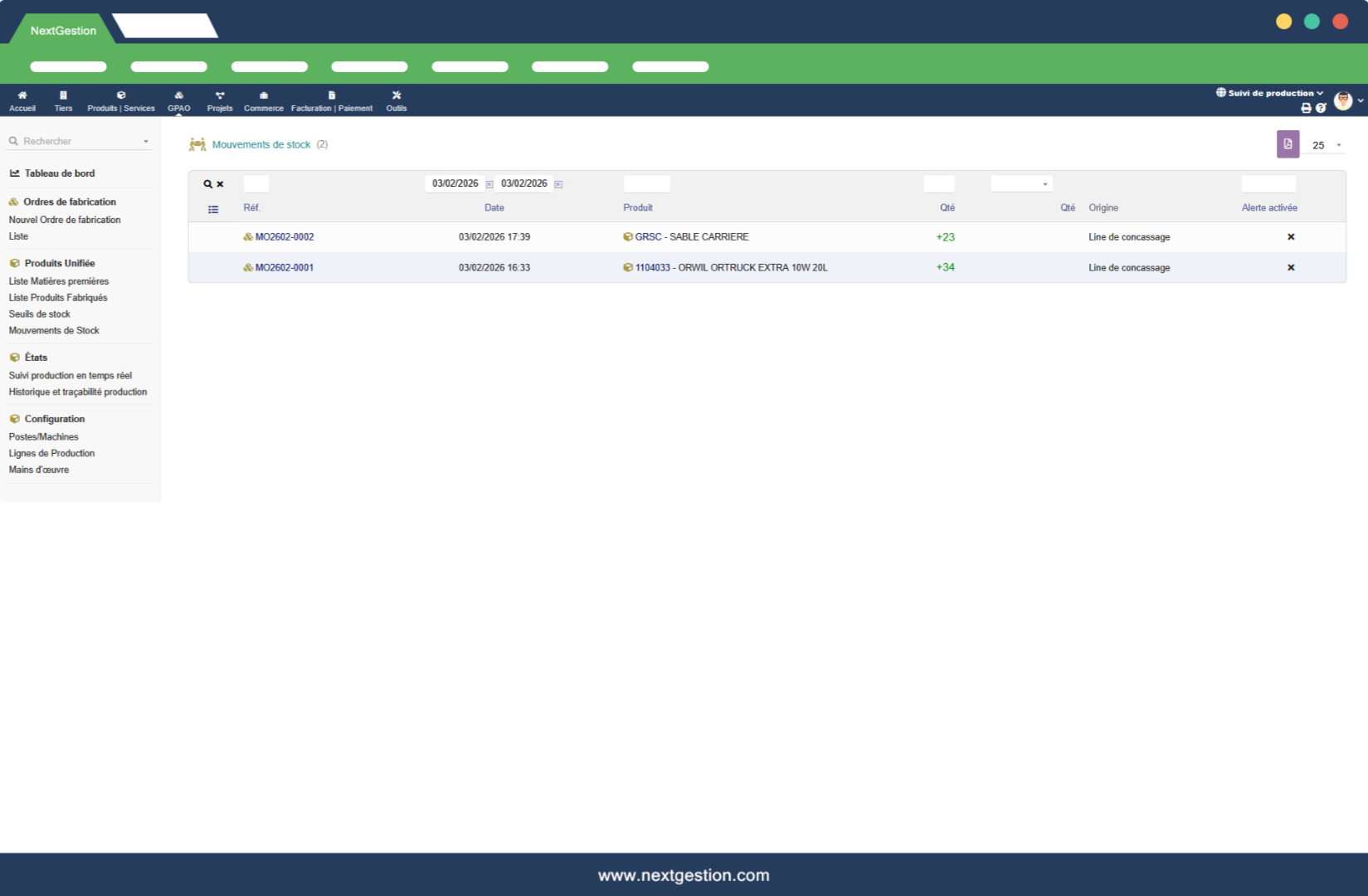Sort by Alerte activée column
This screenshot has height=896, width=1368.
point(1268,208)
